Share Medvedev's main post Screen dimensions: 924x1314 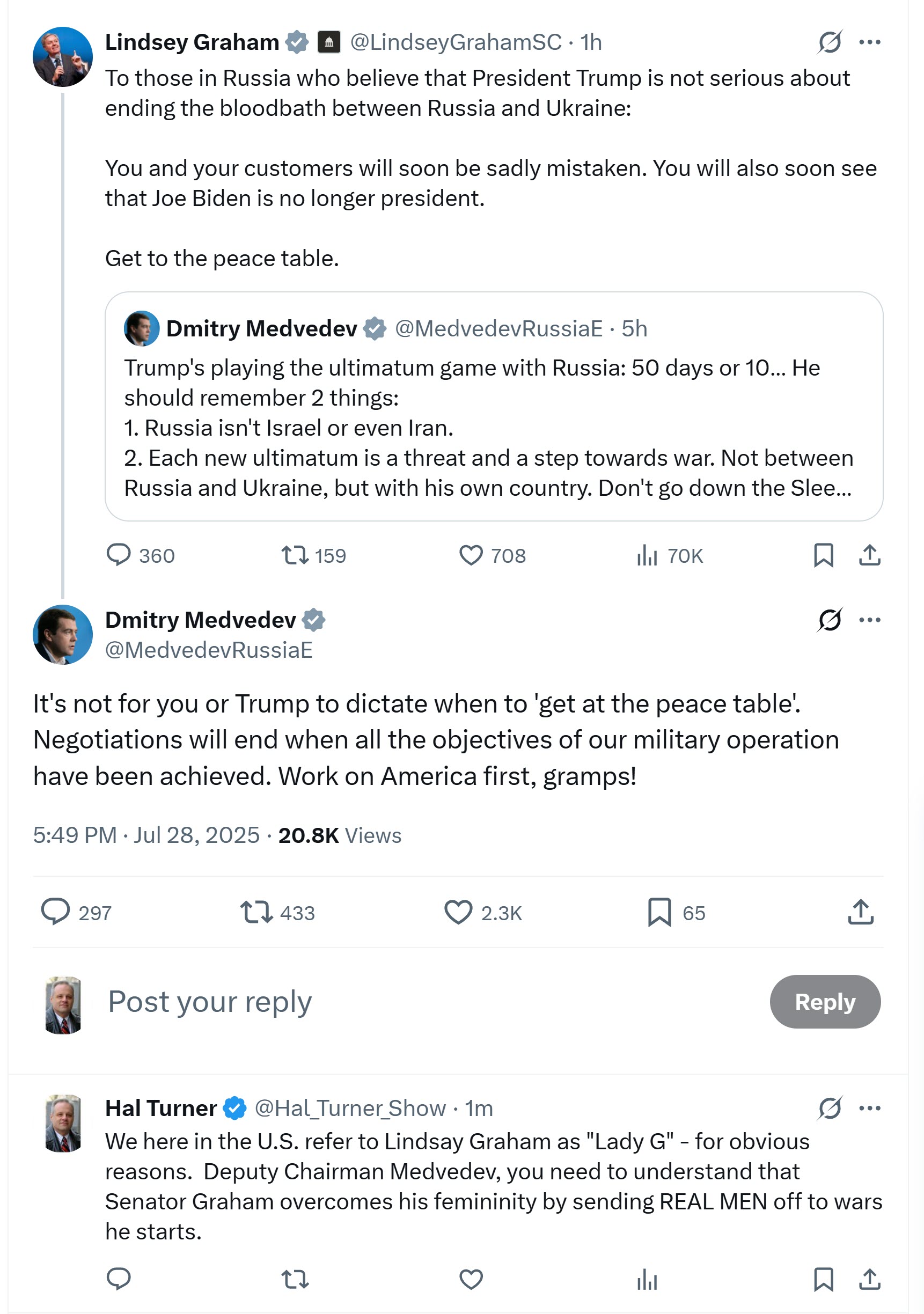click(861, 912)
